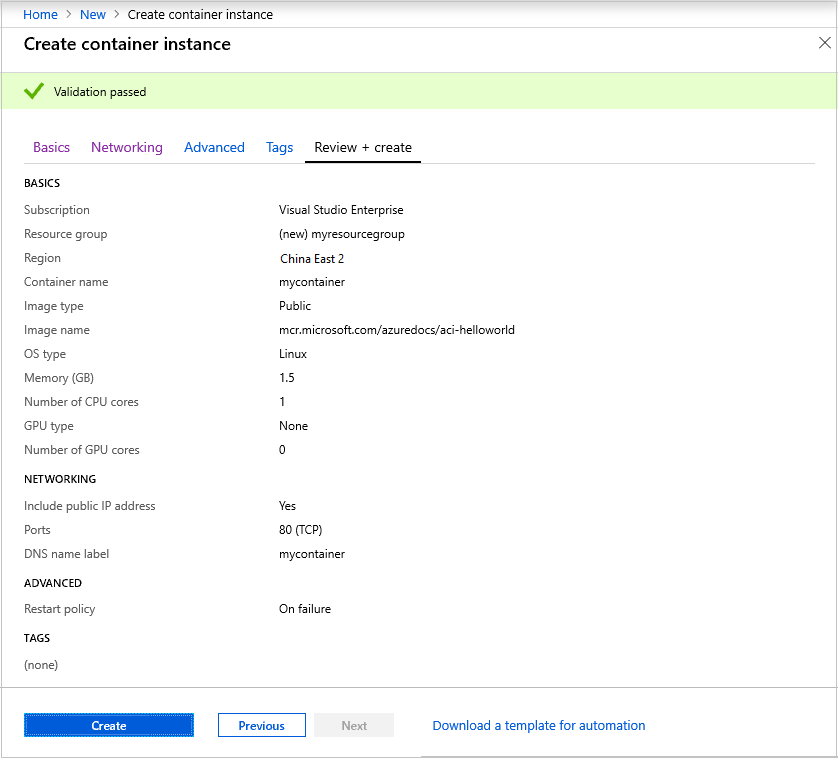The image size is (838, 758).
Task: Close the Create container instance blade
Action: click(x=825, y=43)
